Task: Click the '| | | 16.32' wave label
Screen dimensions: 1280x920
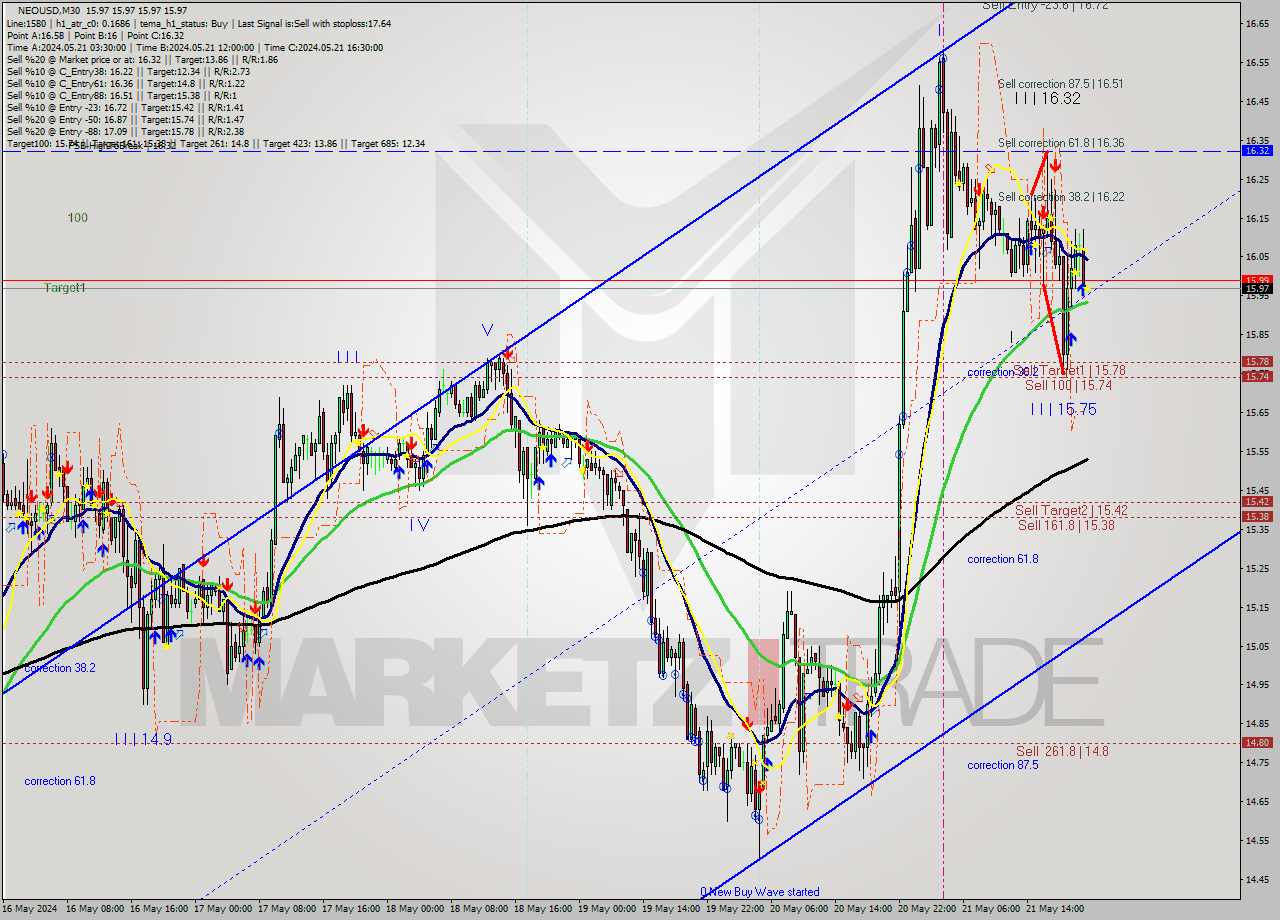Action: (1046, 98)
